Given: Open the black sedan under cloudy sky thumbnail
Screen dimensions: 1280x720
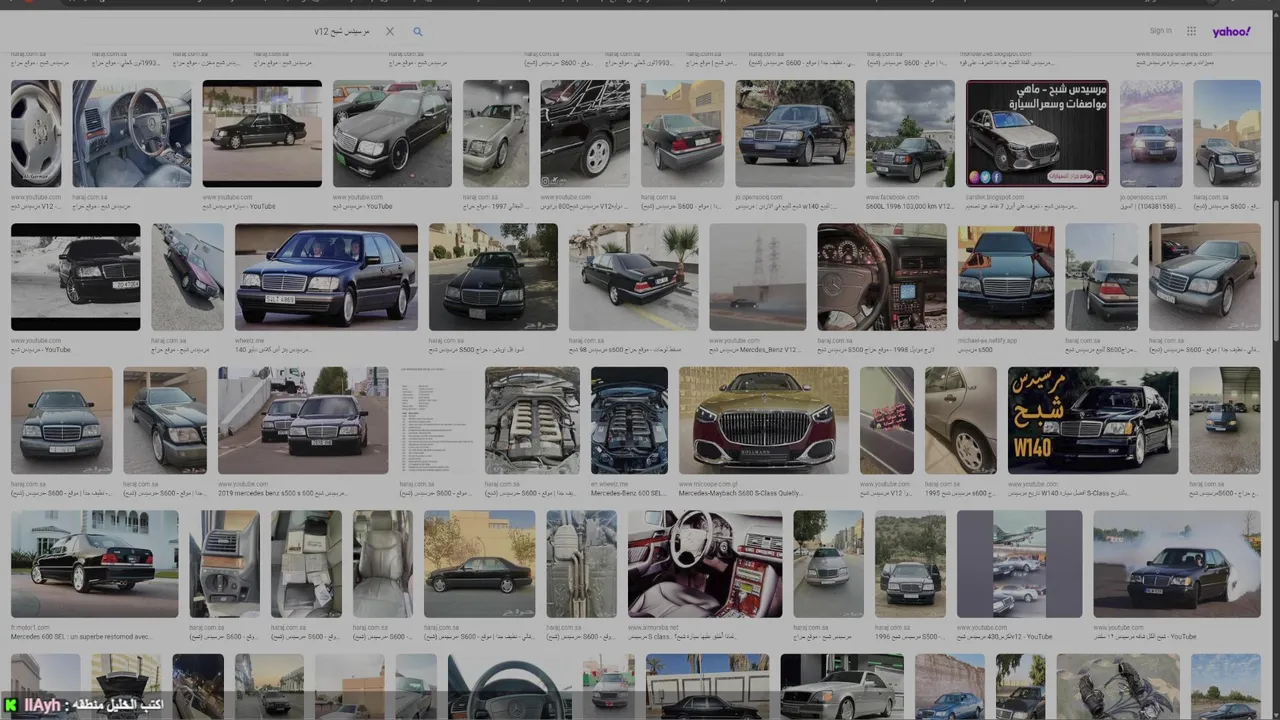Looking at the screenshot, I should (x=910, y=133).
